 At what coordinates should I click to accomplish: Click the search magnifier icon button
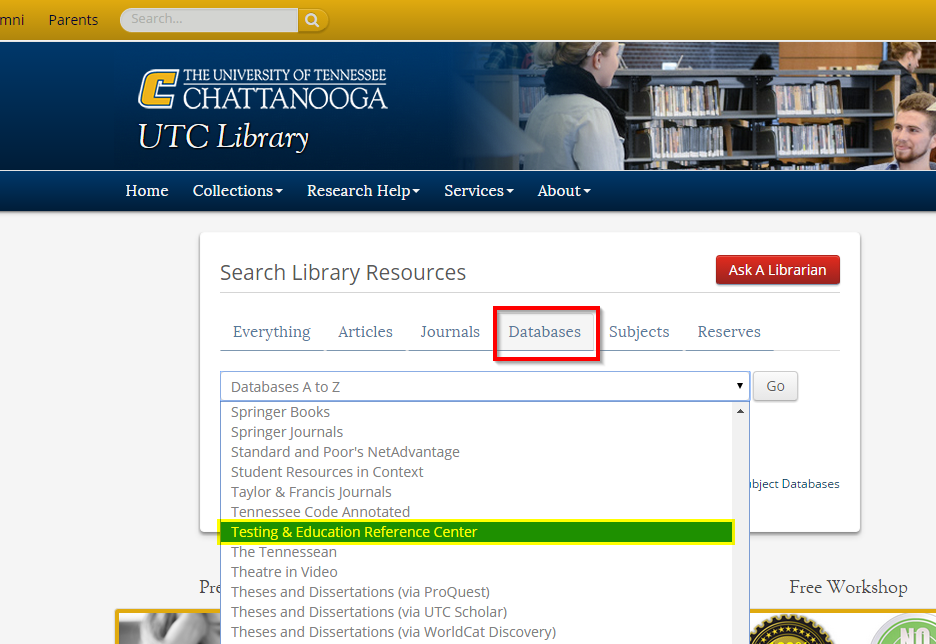point(313,20)
